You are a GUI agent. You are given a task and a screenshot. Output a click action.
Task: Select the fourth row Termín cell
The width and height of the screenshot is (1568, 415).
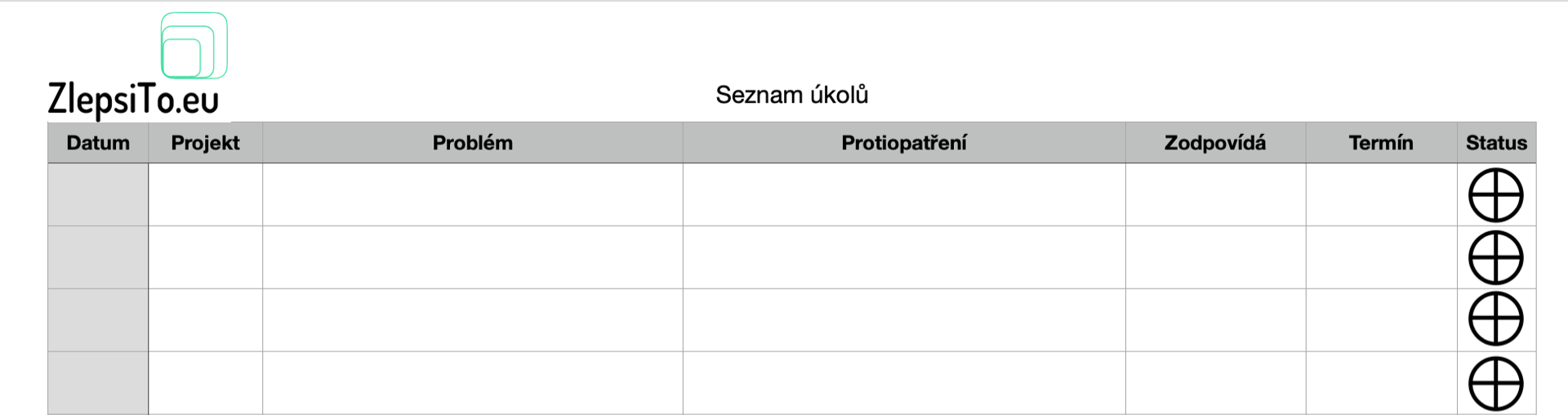coord(1380,382)
